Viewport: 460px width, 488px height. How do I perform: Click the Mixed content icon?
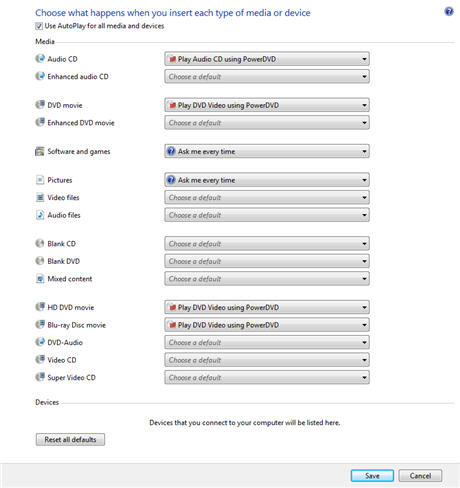click(x=40, y=279)
